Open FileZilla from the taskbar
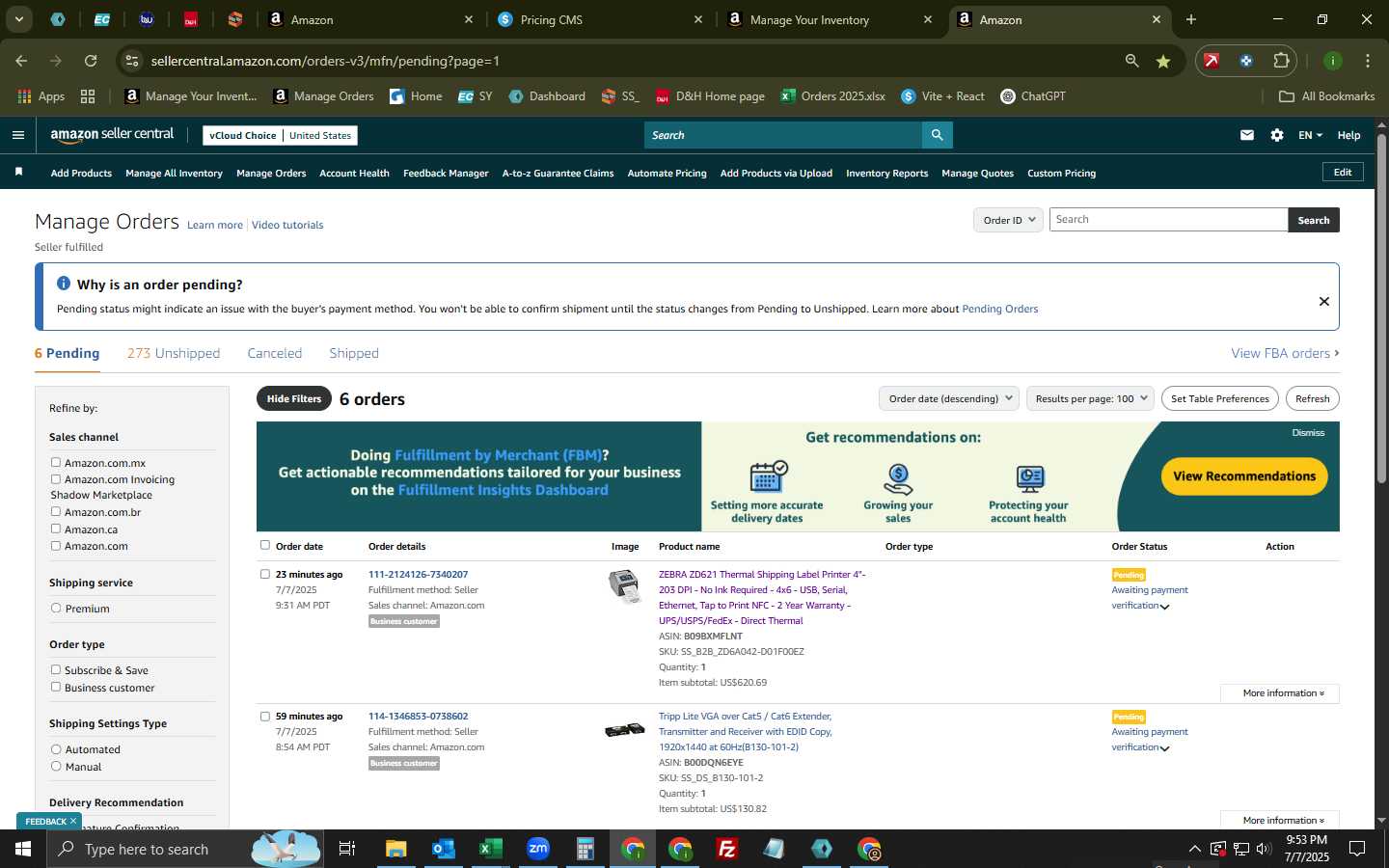This screenshot has width=1389, height=868. point(727,849)
